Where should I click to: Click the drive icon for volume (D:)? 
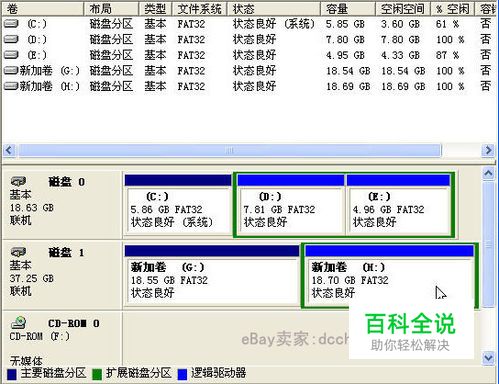click(x=11, y=39)
